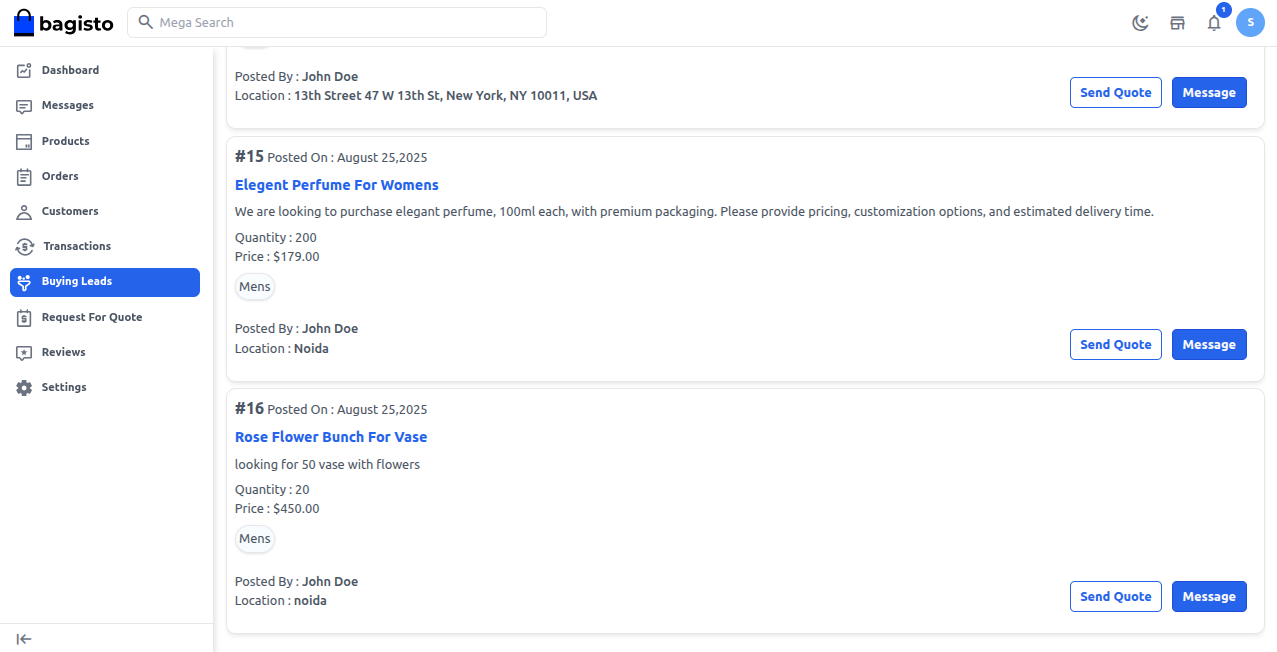Collapse the sidebar using bottom arrow
This screenshot has height=652, width=1277.
pyautogui.click(x=24, y=638)
